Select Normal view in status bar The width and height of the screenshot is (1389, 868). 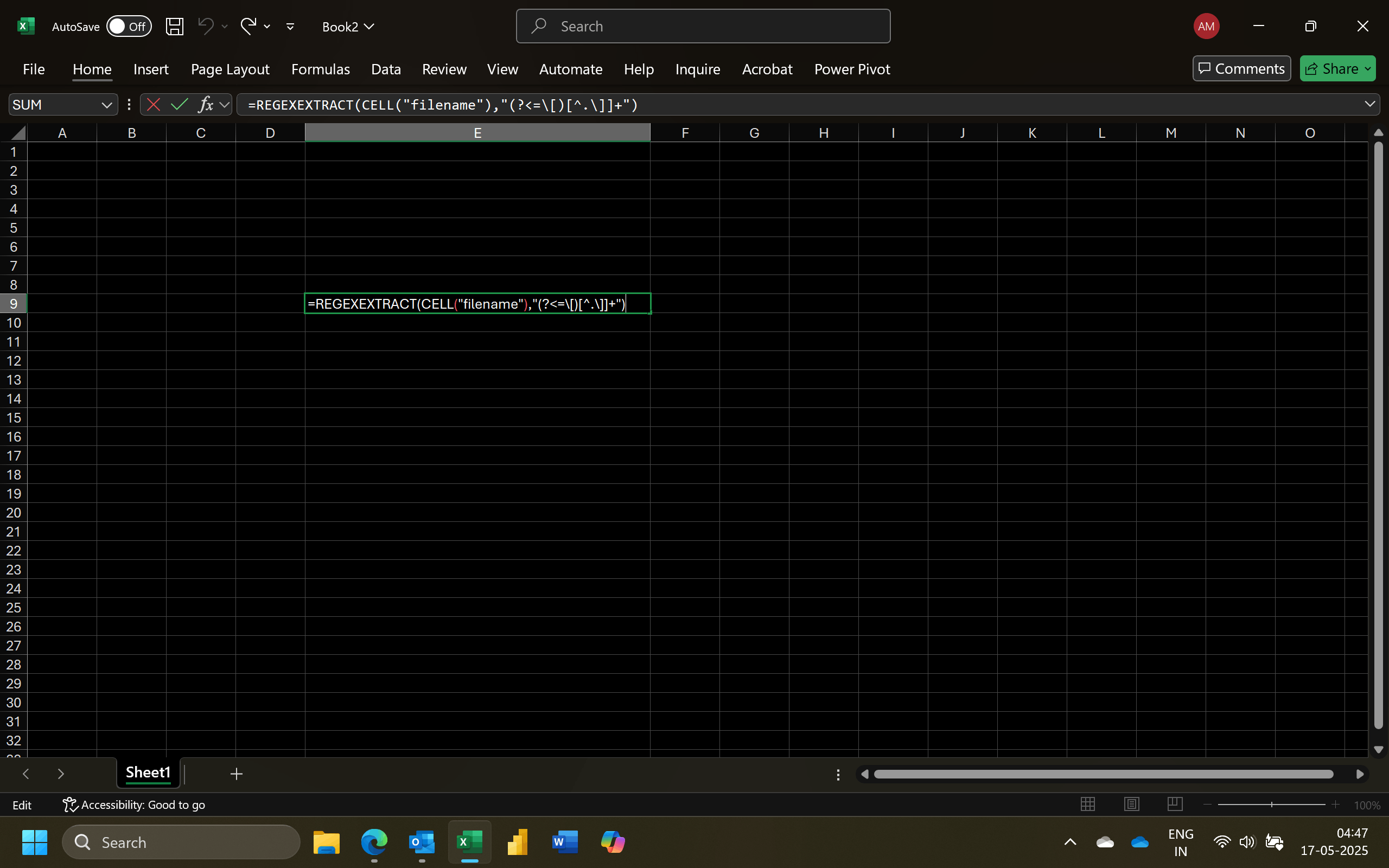[1088, 805]
